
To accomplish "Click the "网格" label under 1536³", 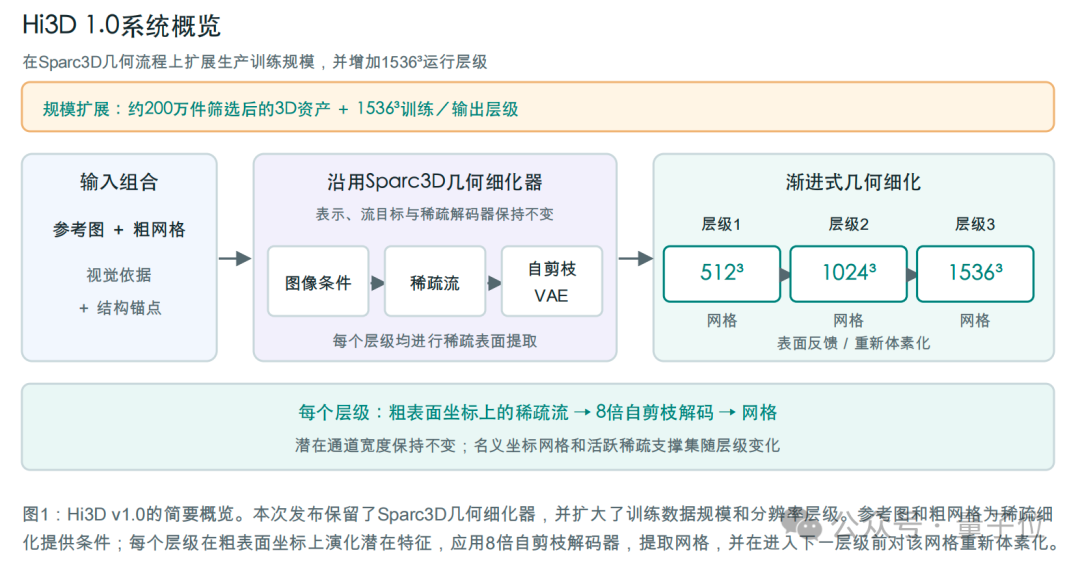I will [975, 320].
